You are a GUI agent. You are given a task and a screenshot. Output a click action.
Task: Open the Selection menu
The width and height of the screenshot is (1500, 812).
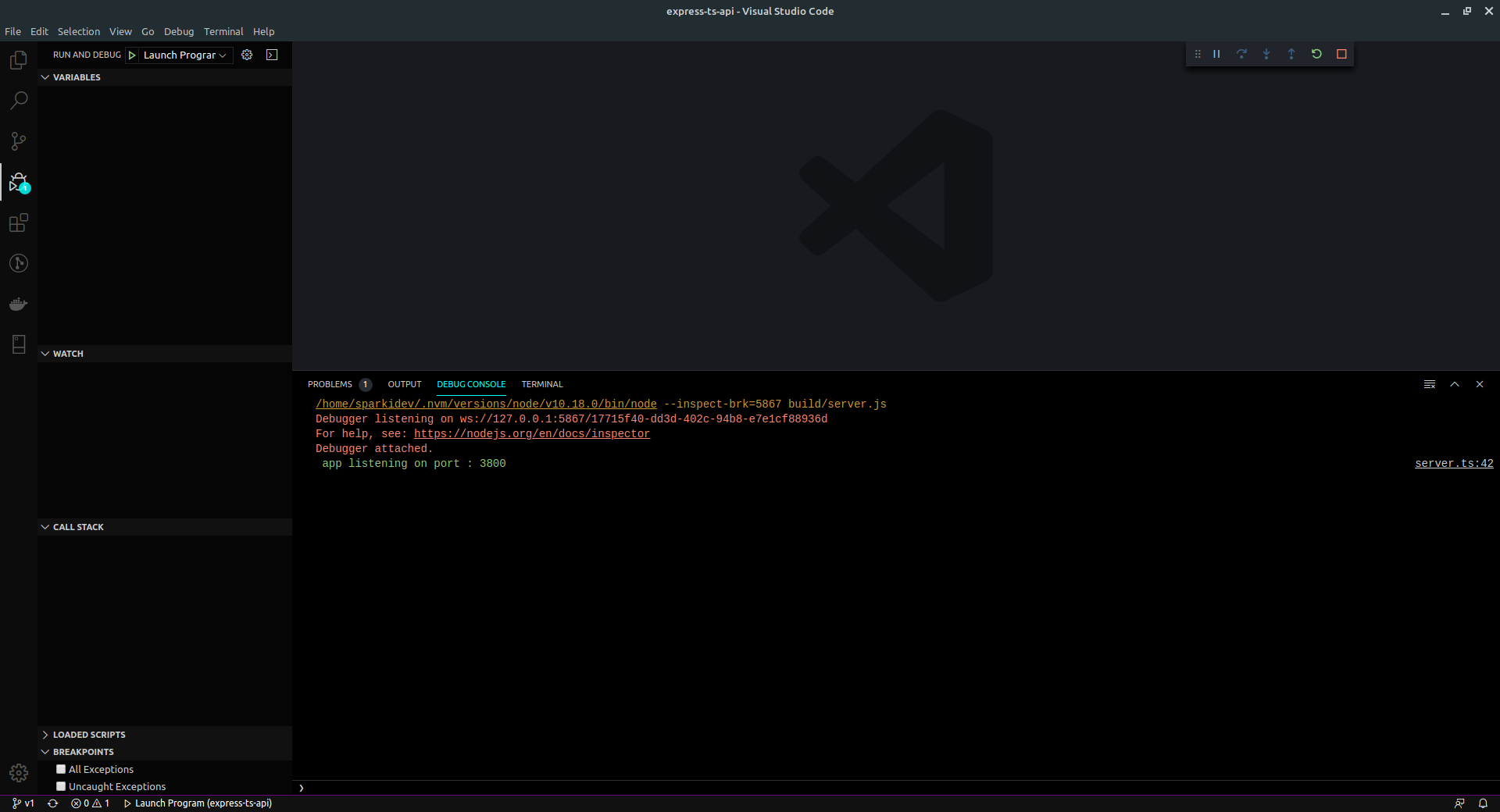point(79,31)
